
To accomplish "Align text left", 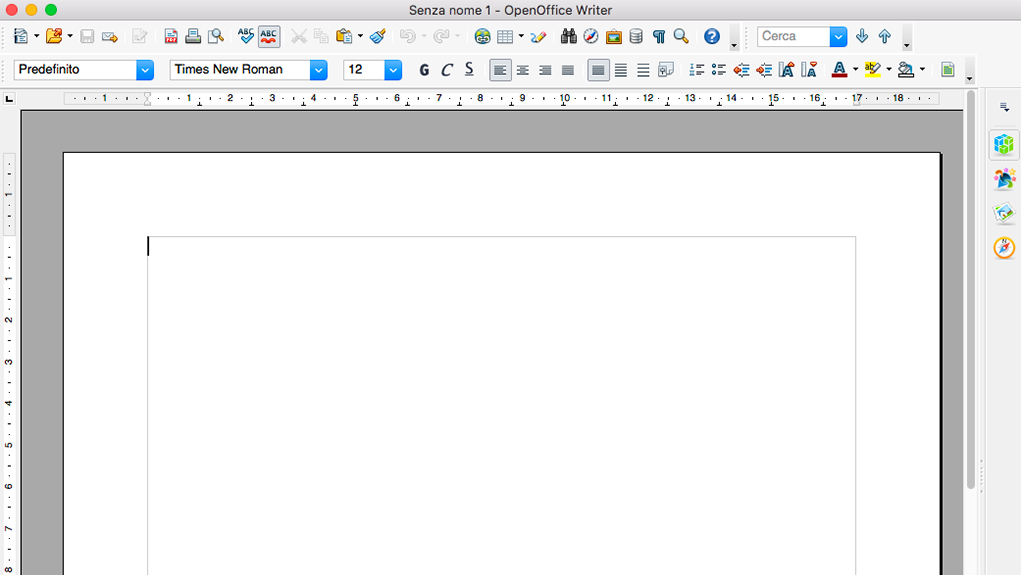I will pos(500,70).
